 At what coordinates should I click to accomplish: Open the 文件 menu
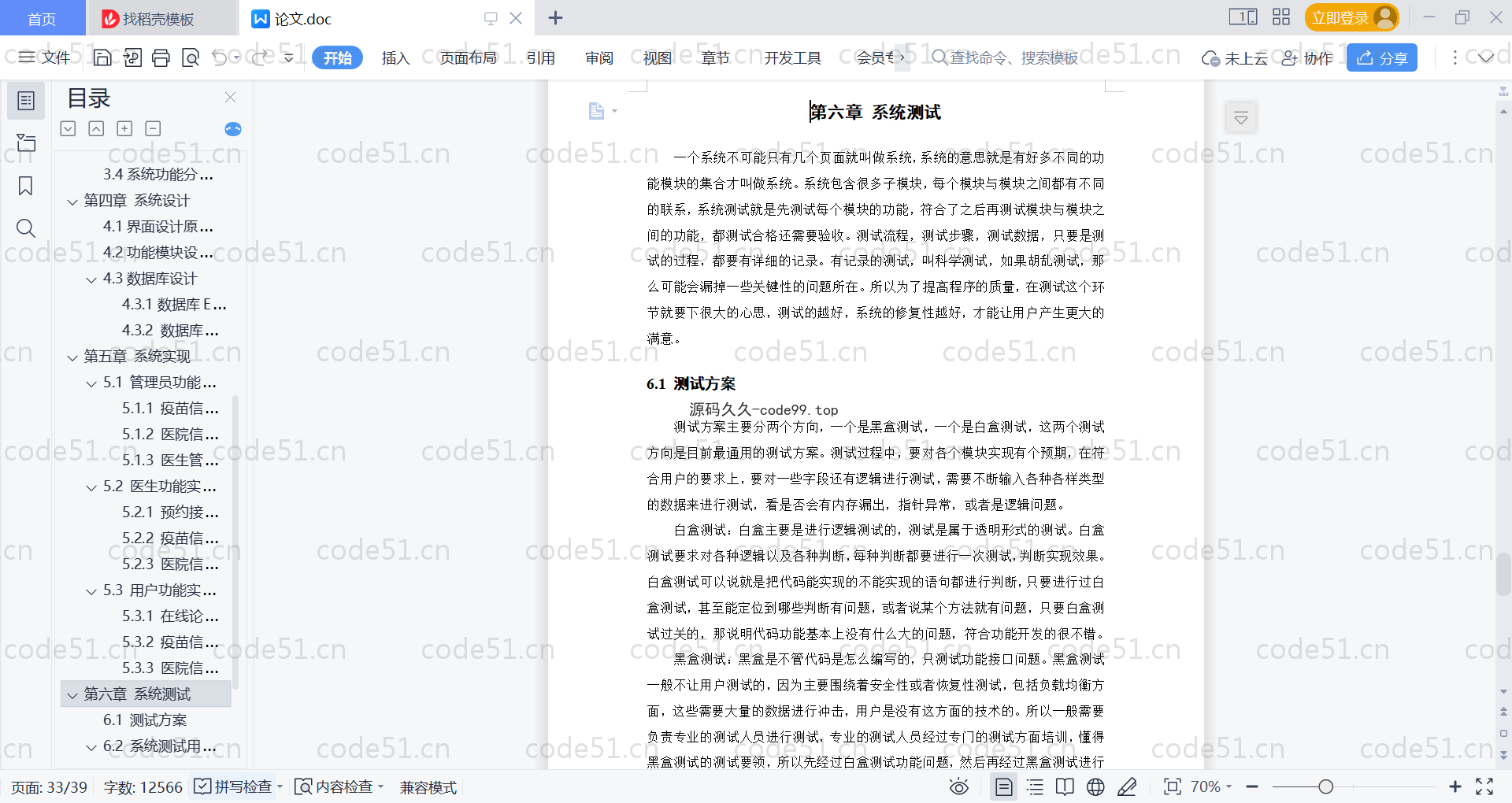45,57
